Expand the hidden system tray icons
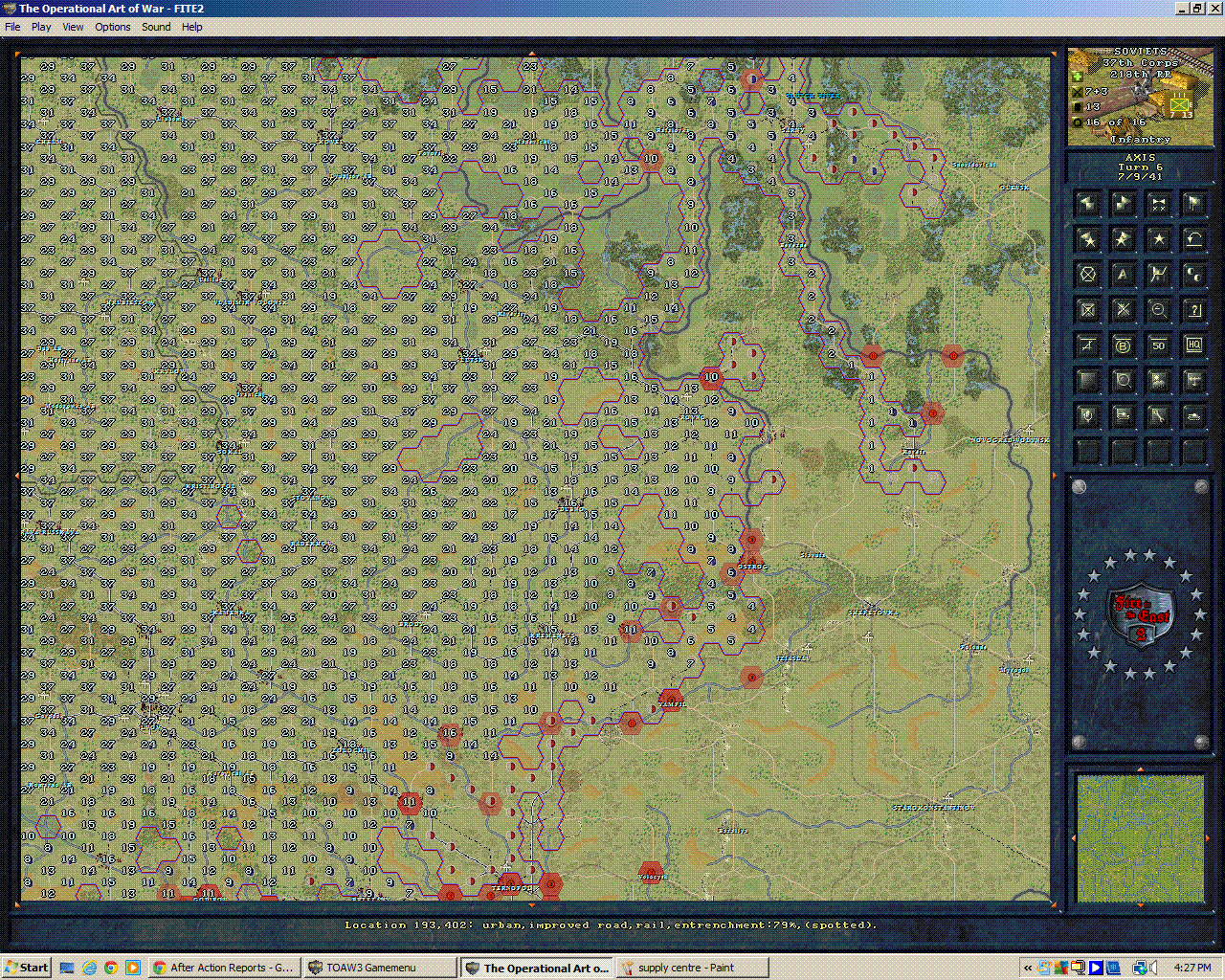This screenshot has width=1225, height=980. click(1029, 968)
